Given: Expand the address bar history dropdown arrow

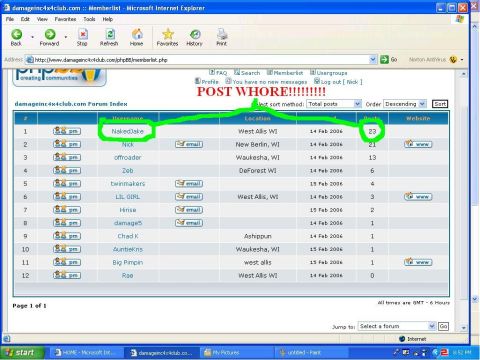Looking at the screenshot, I should (x=373, y=60).
